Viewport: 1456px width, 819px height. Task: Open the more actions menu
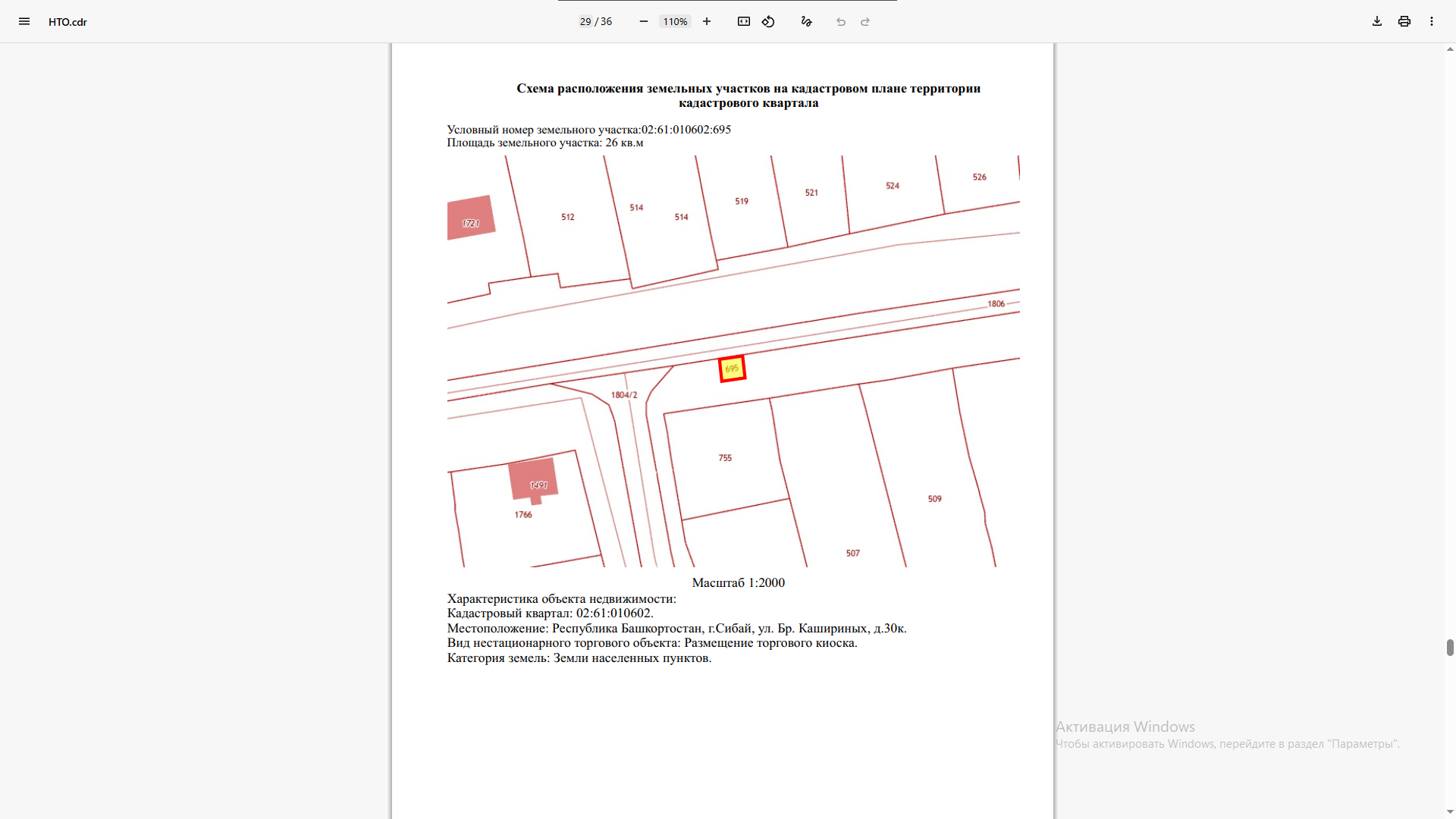[1432, 21]
